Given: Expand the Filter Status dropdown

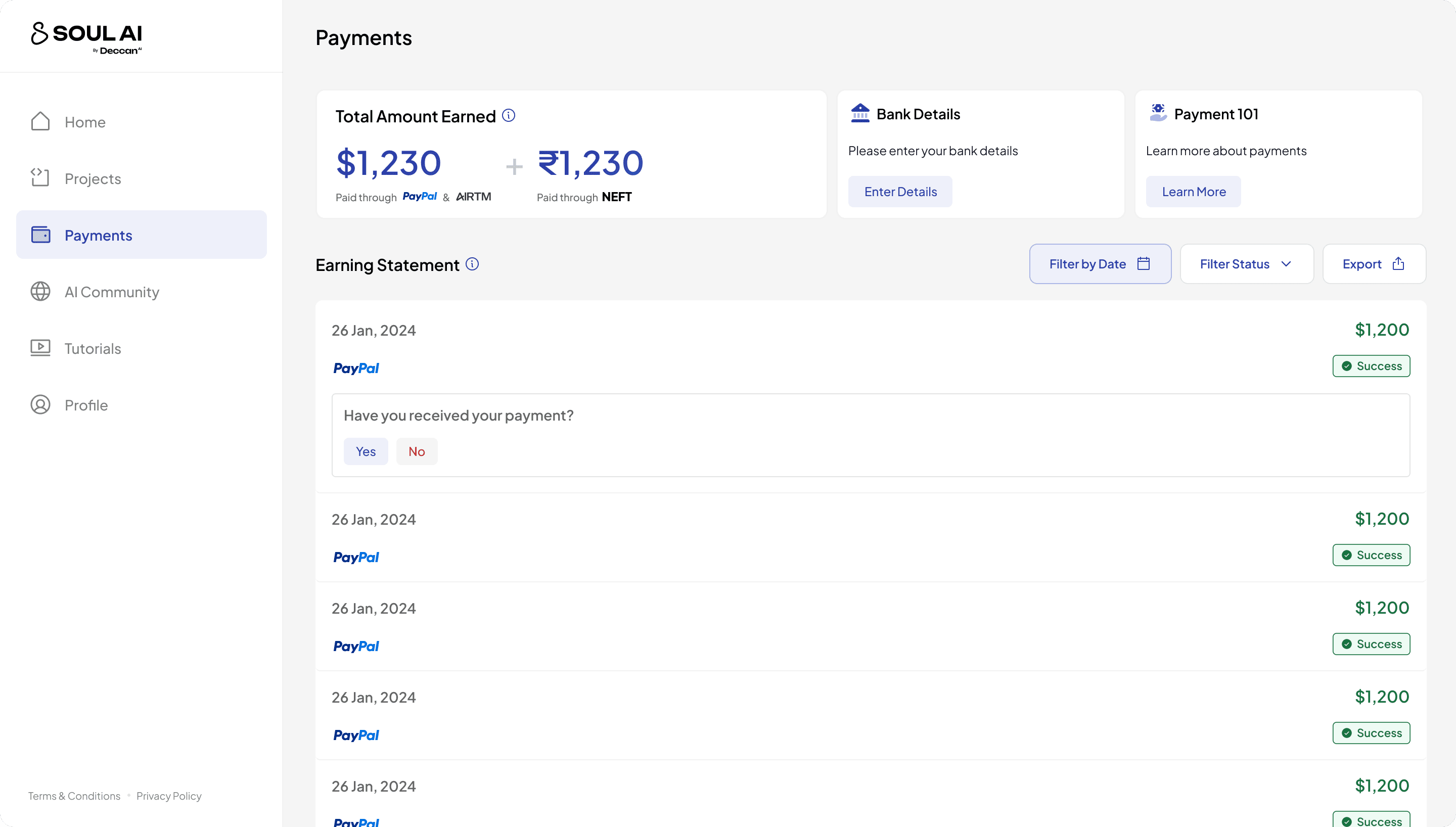Looking at the screenshot, I should [1247, 264].
